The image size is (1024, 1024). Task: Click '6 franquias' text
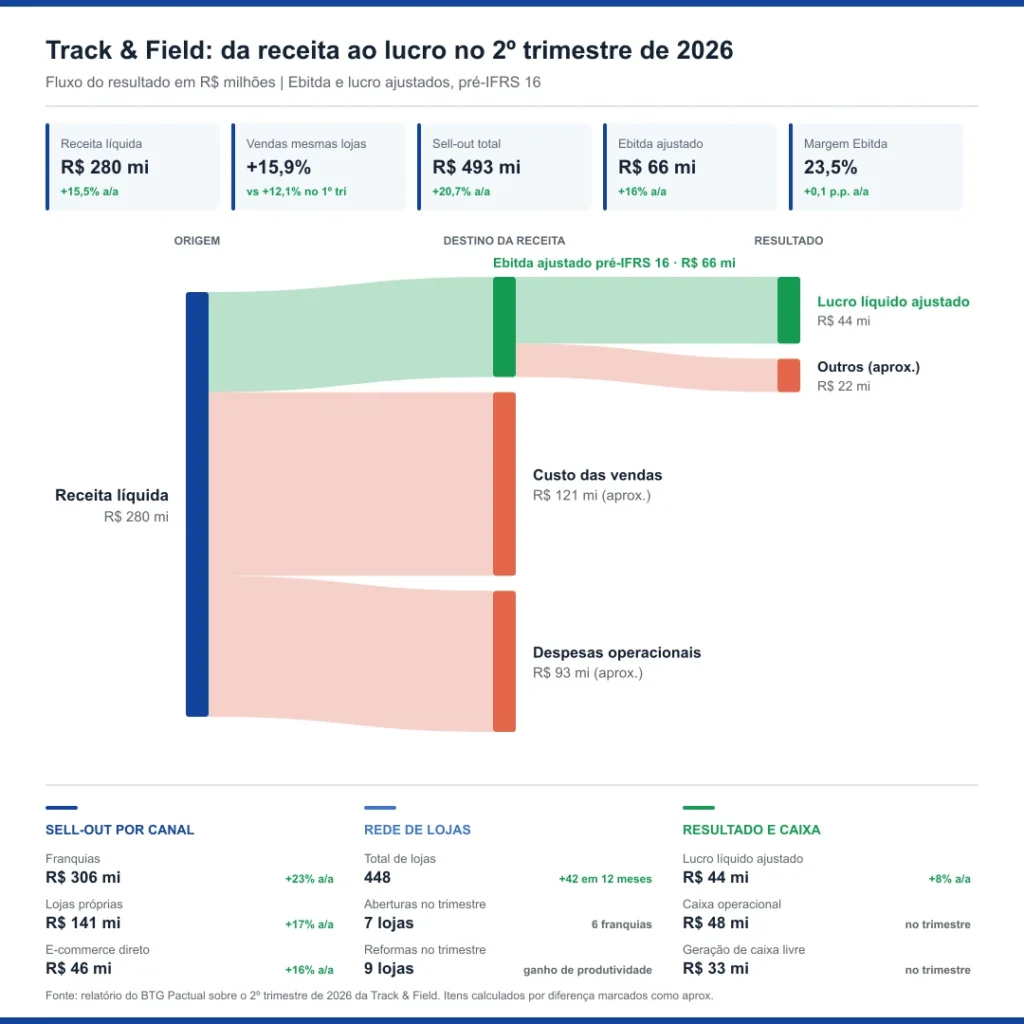coord(622,925)
